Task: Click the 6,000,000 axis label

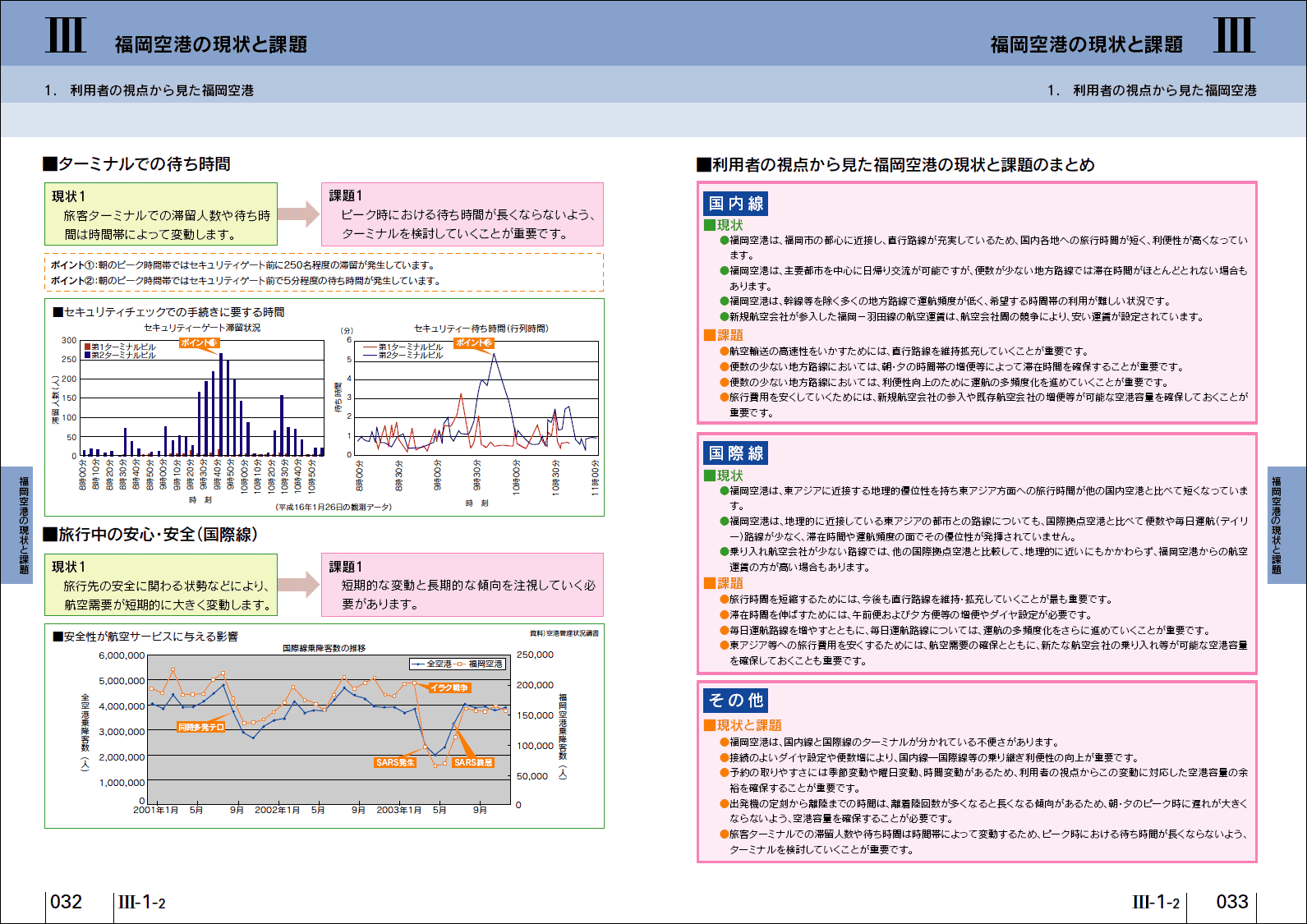Action: [x=122, y=655]
